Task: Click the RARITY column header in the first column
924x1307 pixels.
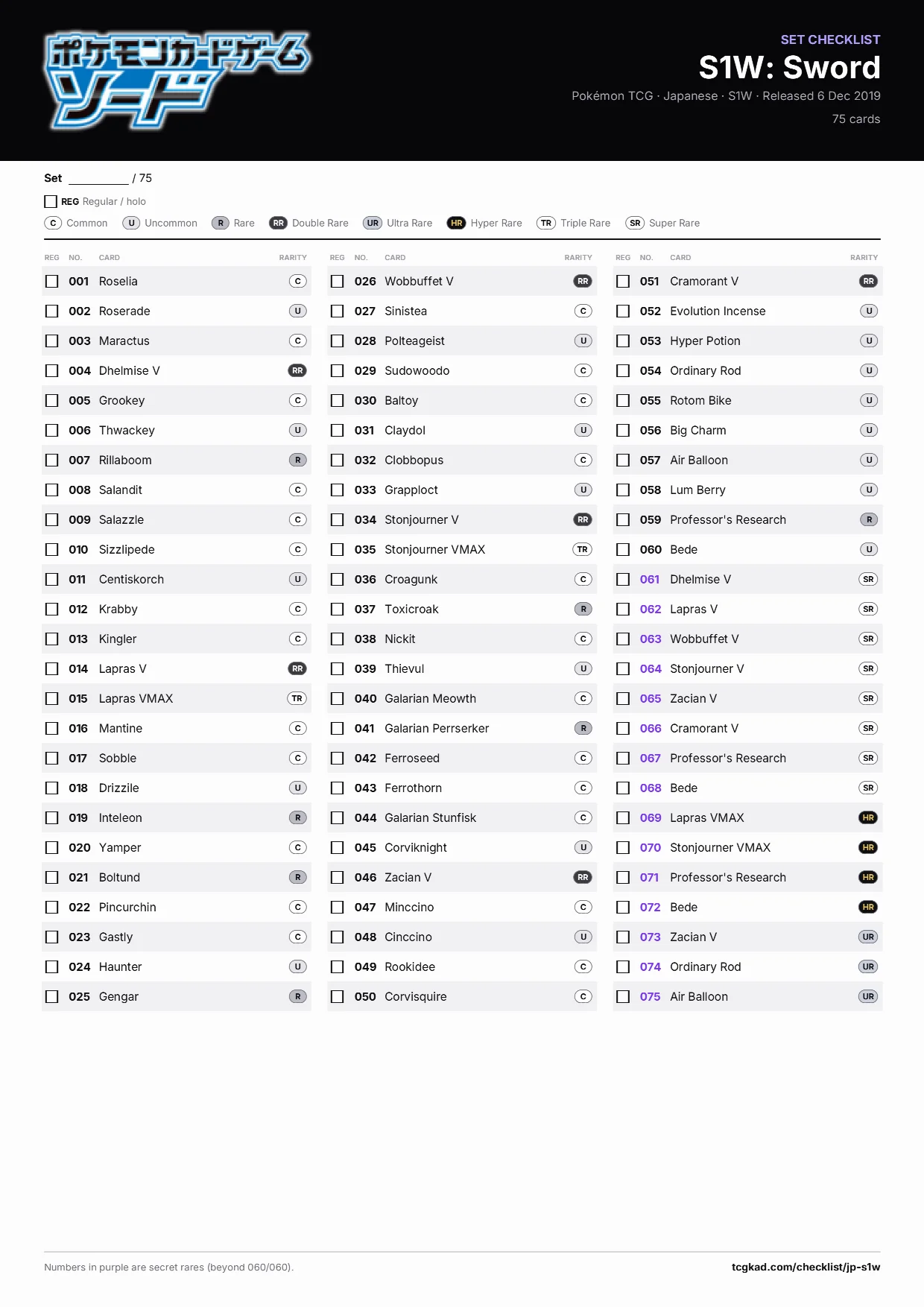Action: (293, 257)
